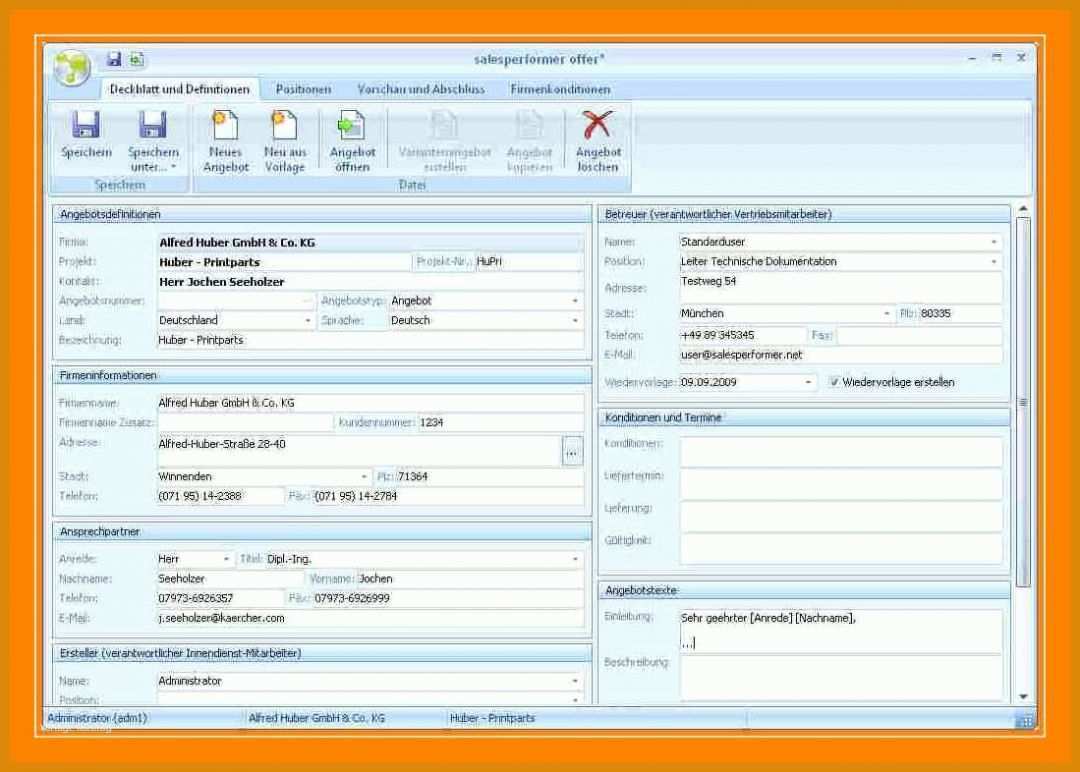1080x772 pixels.
Task: Click Variantenangebot erstellen icon
Action: coord(444,125)
